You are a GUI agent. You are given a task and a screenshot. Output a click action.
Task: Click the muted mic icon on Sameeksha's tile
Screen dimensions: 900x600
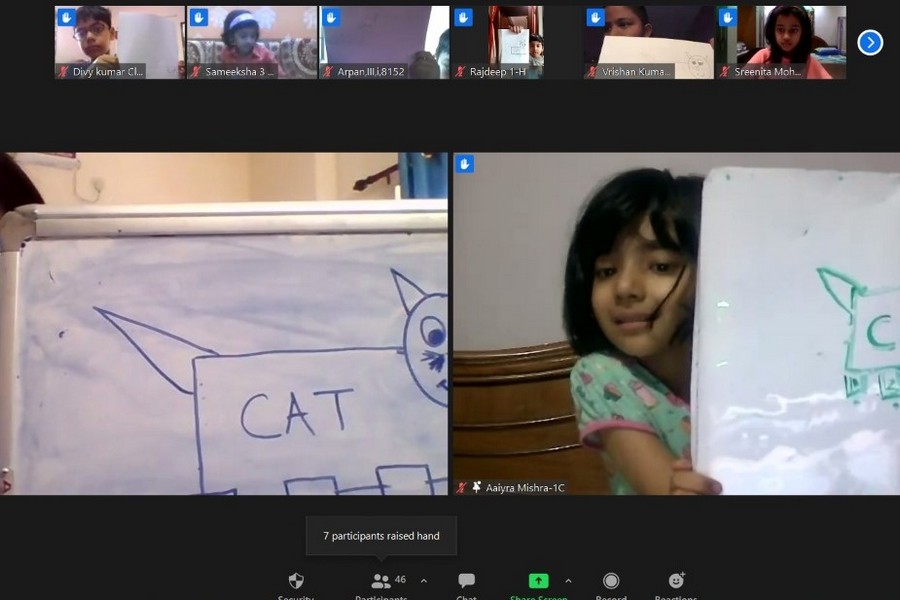[x=195, y=72]
